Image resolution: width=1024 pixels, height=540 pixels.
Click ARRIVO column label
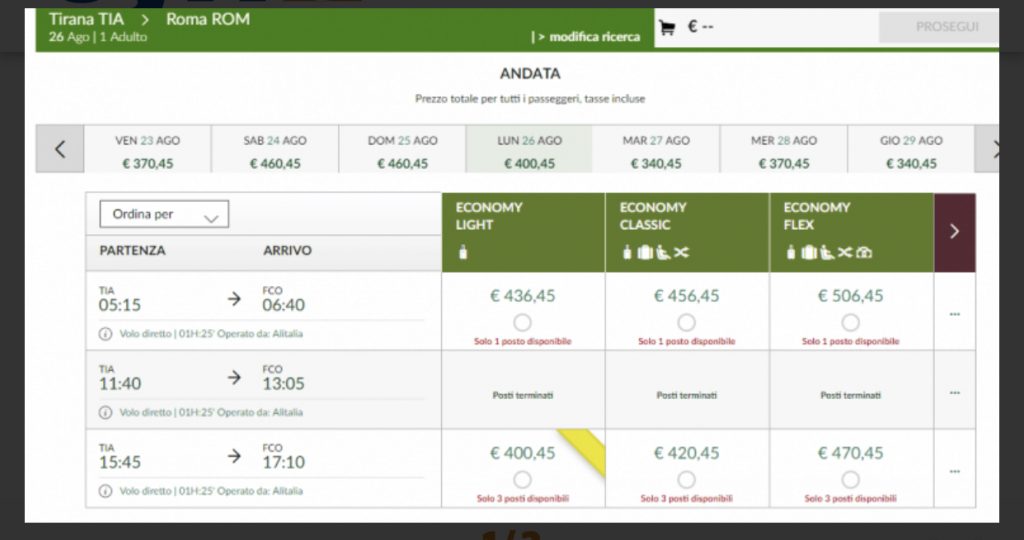(x=287, y=251)
